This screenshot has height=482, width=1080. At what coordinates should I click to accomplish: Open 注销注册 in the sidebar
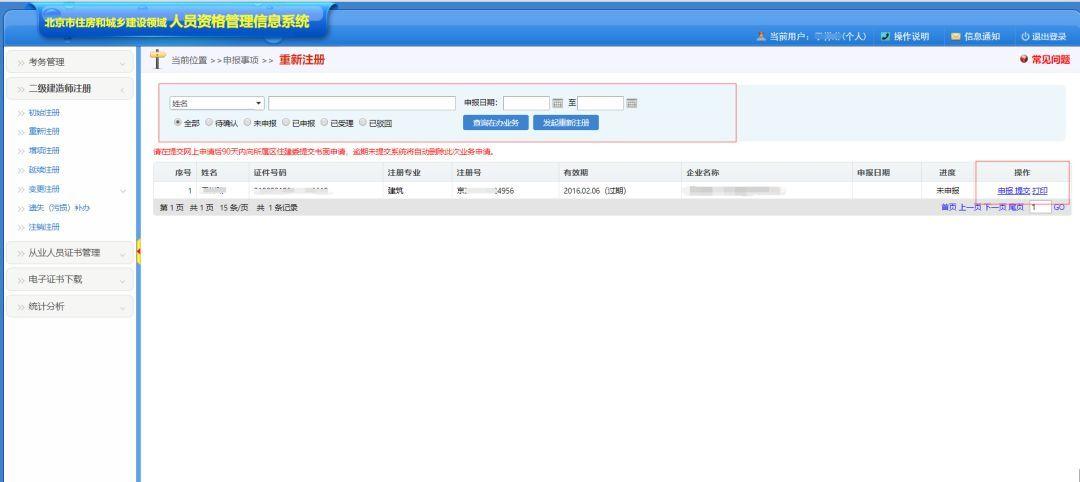(44, 227)
